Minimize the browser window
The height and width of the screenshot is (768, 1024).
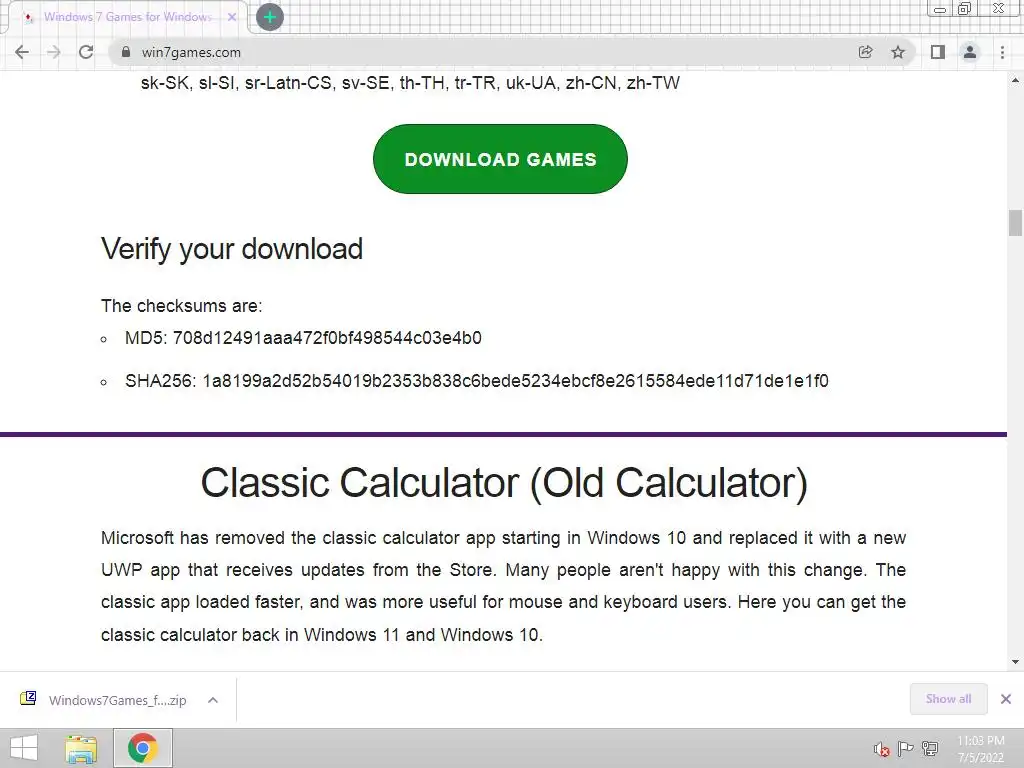click(940, 9)
